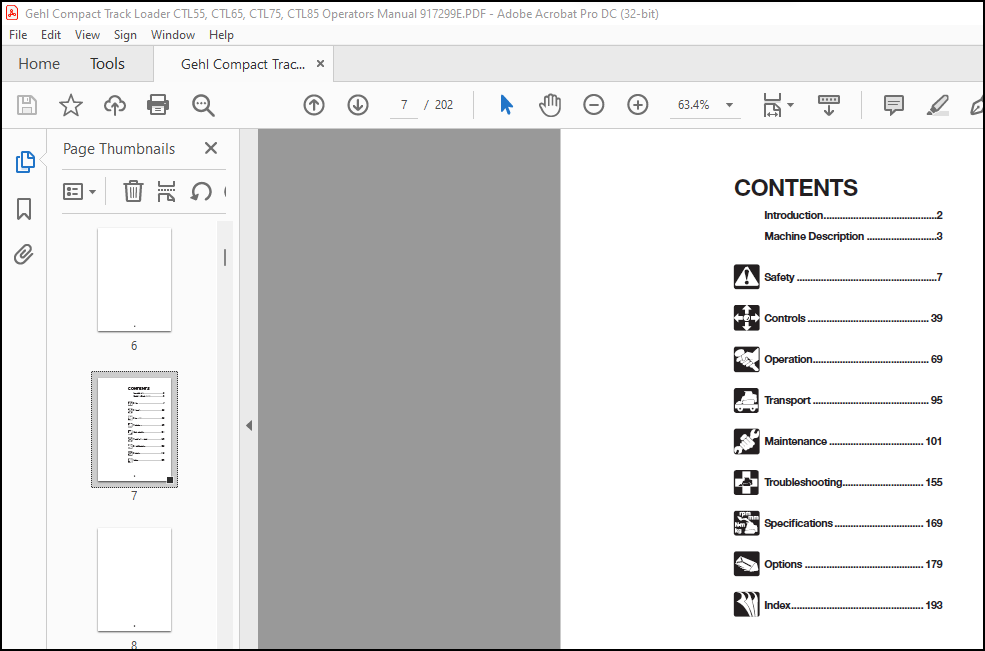
Task: Activate the Hand pan tool
Action: point(550,105)
